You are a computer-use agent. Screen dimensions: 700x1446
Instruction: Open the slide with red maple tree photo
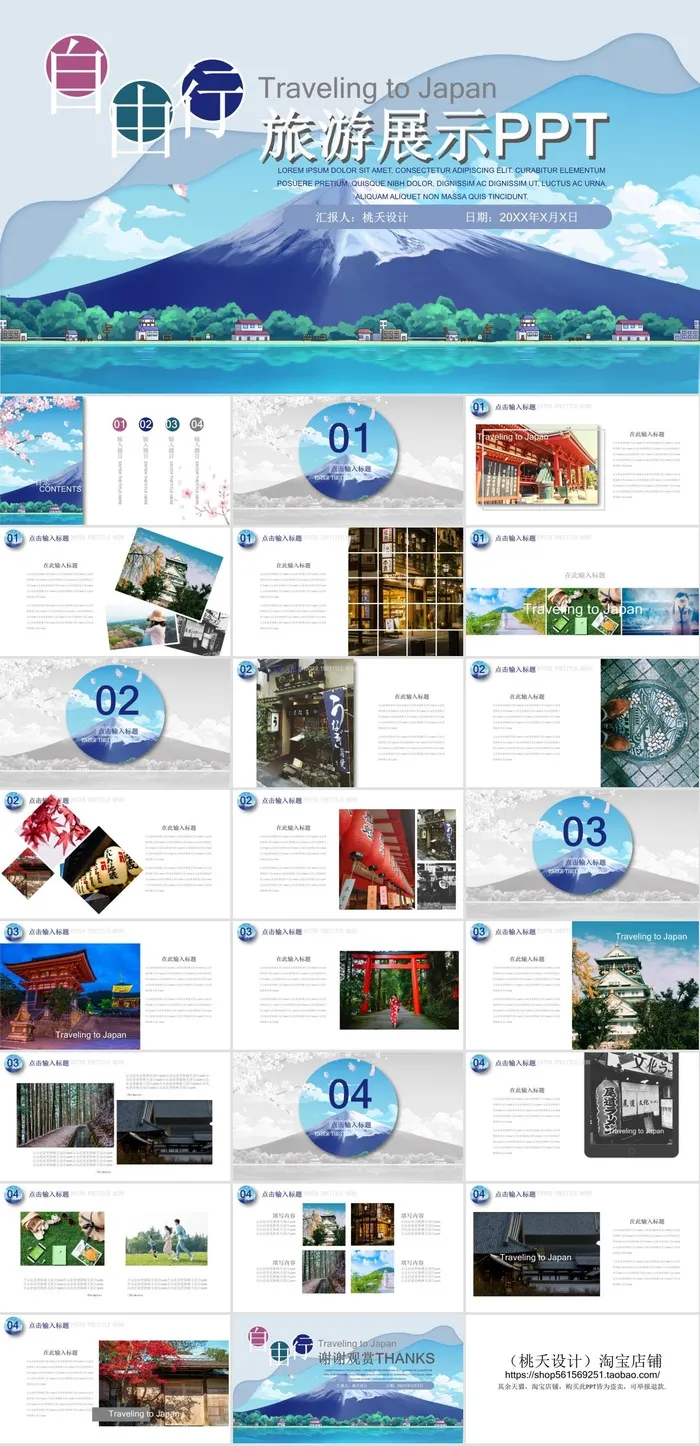pos(115,1379)
